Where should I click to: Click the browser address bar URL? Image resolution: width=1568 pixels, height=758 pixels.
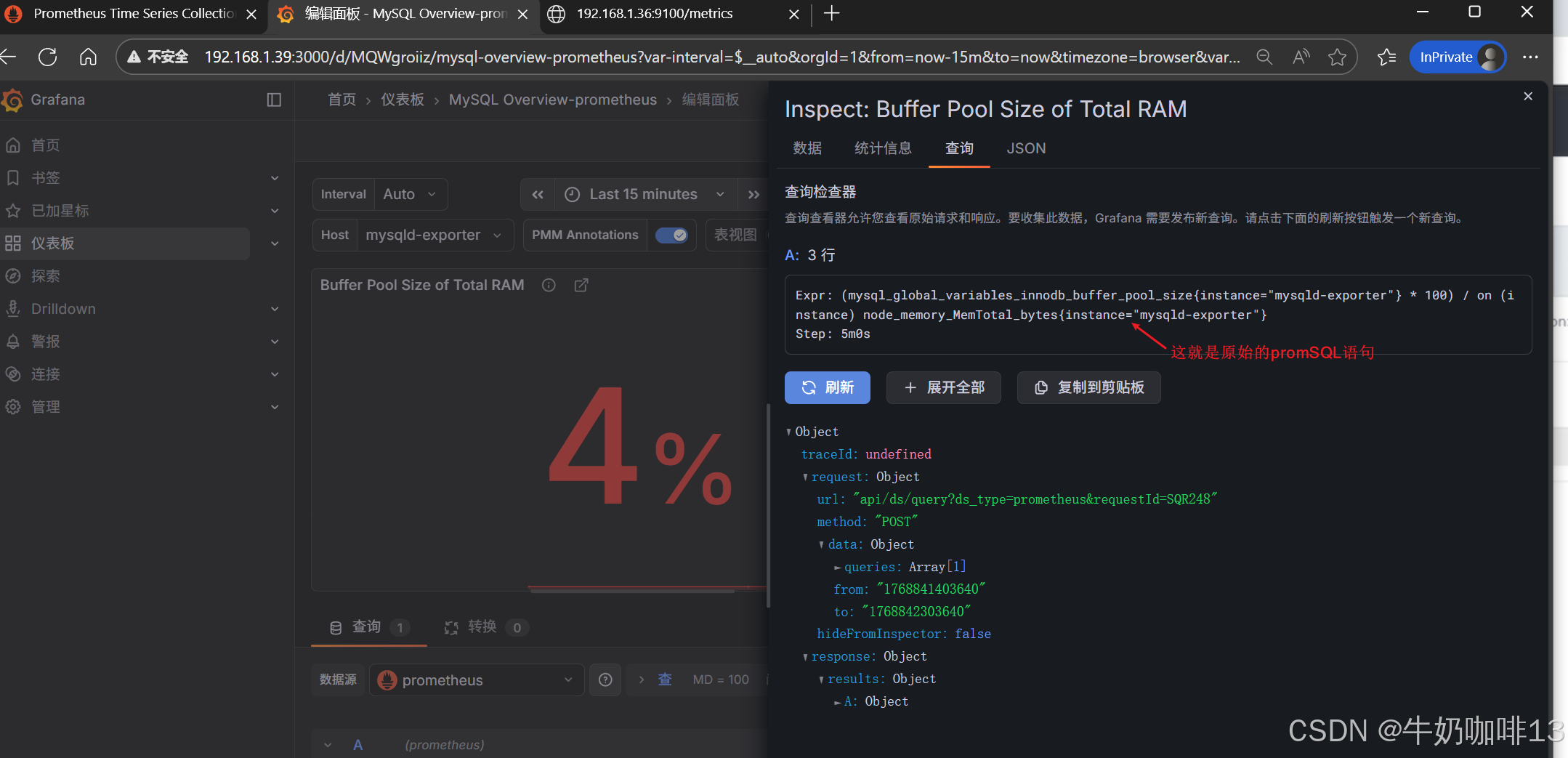click(x=722, y=57)
